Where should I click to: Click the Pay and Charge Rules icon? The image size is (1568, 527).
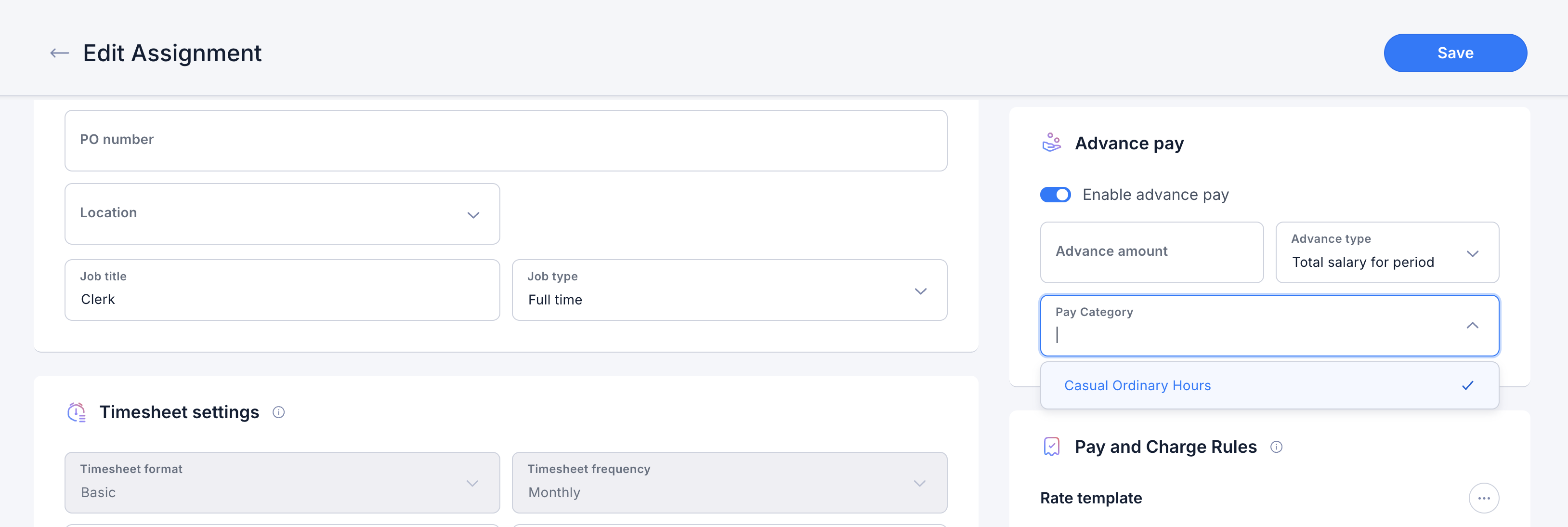(1051, 447)
